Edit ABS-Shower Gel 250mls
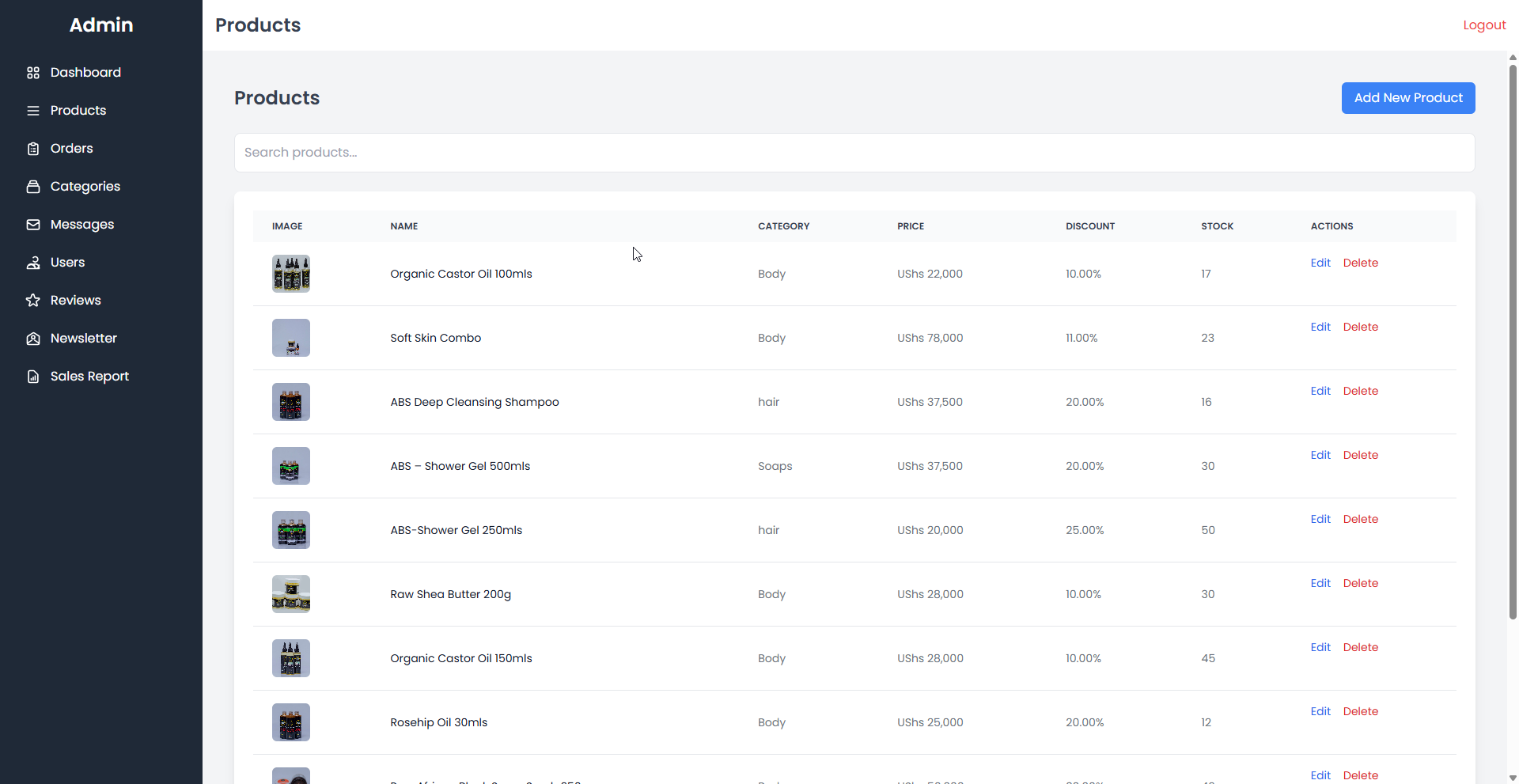The width and height of the screenshot is (1519, 784). (x=1320, y=519)
